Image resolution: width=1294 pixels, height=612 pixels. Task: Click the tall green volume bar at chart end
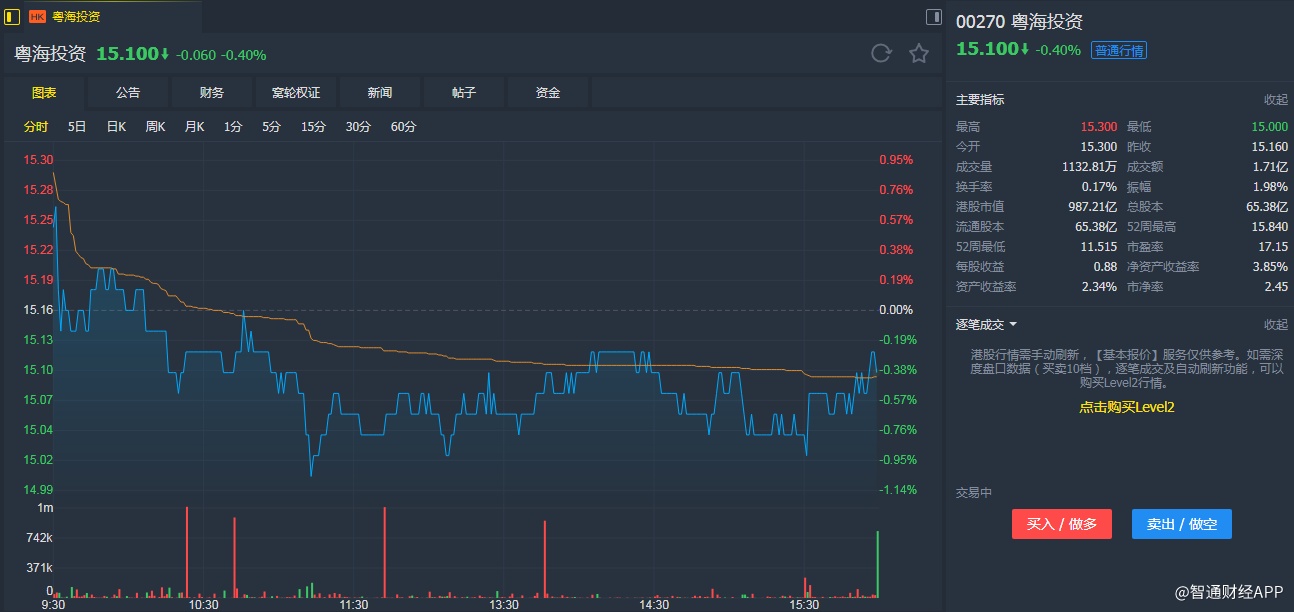878,565
